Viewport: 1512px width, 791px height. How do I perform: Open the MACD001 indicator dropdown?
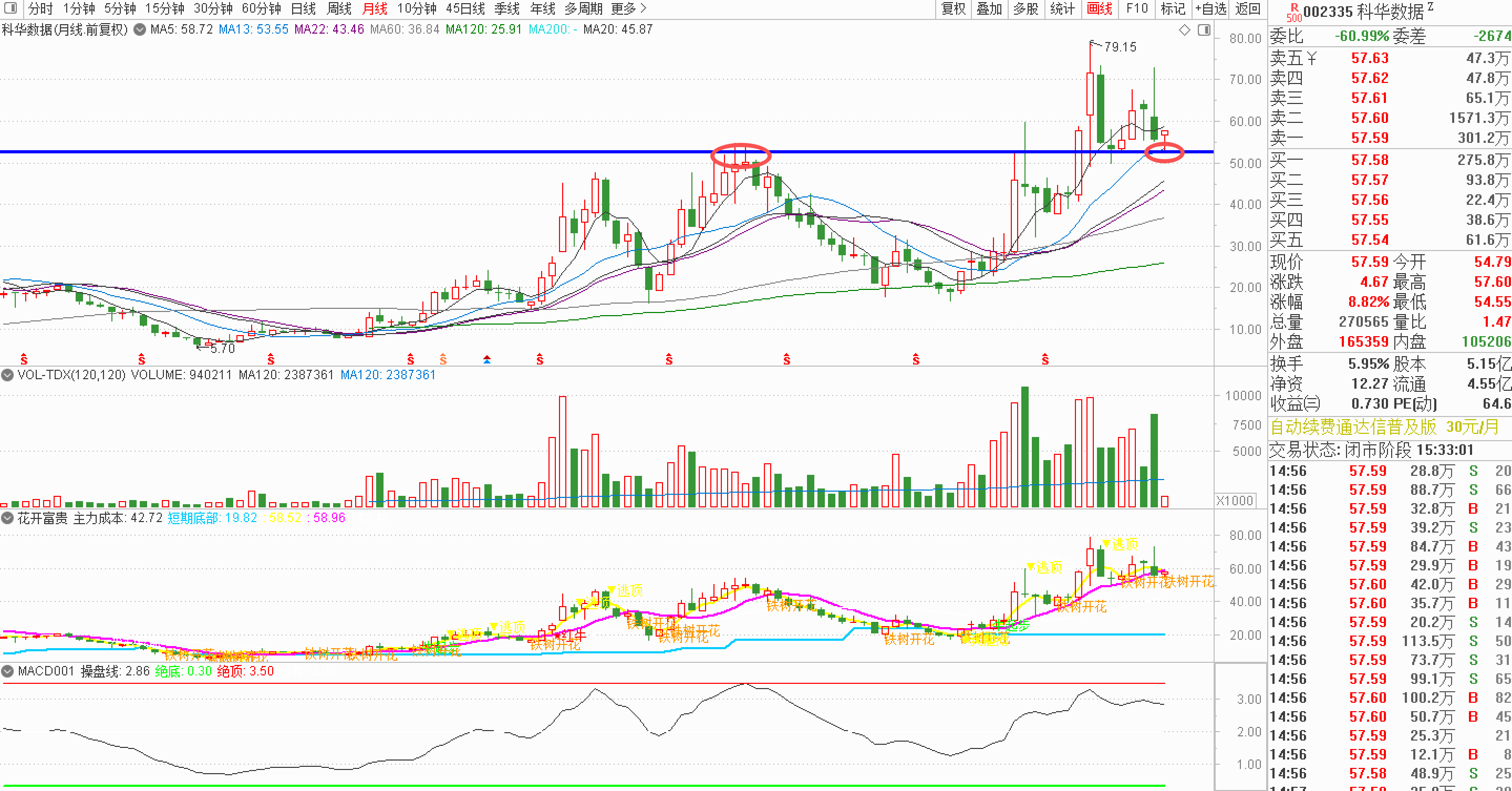[x=8, y=671]
